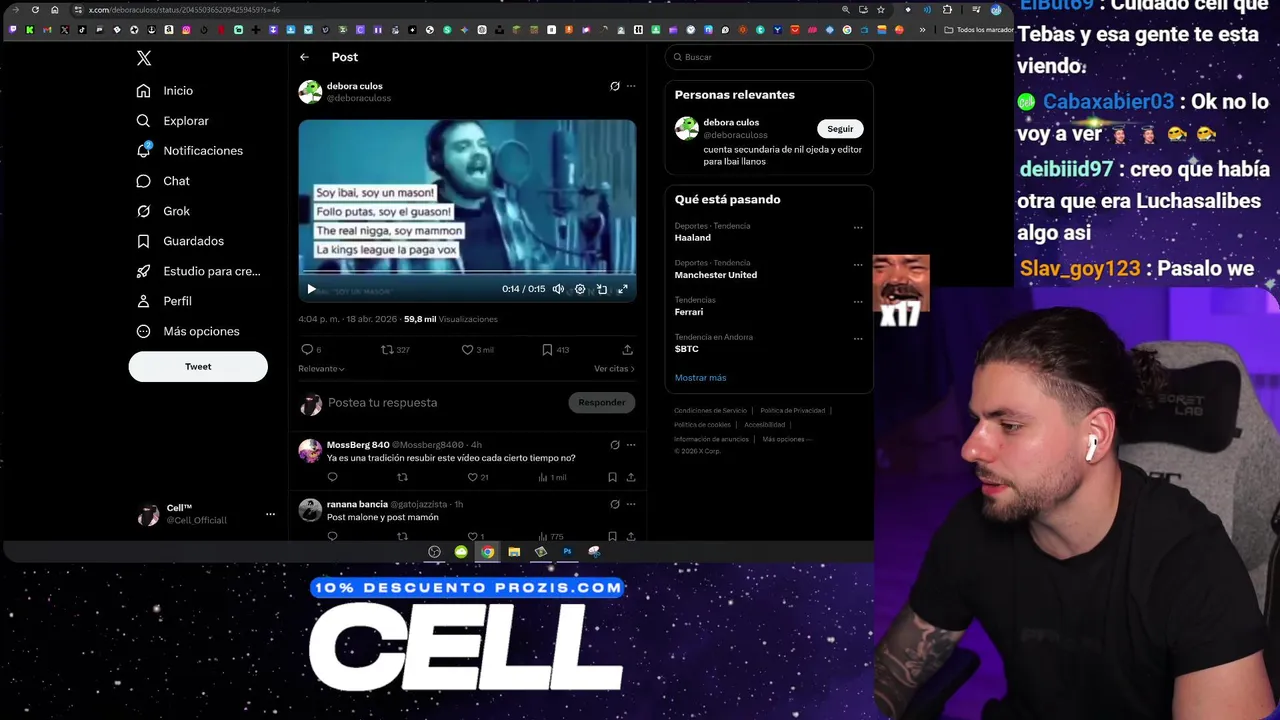Open Guardados in the sidebar
Screen dimensions: 1280x720
tap(180, 241)
